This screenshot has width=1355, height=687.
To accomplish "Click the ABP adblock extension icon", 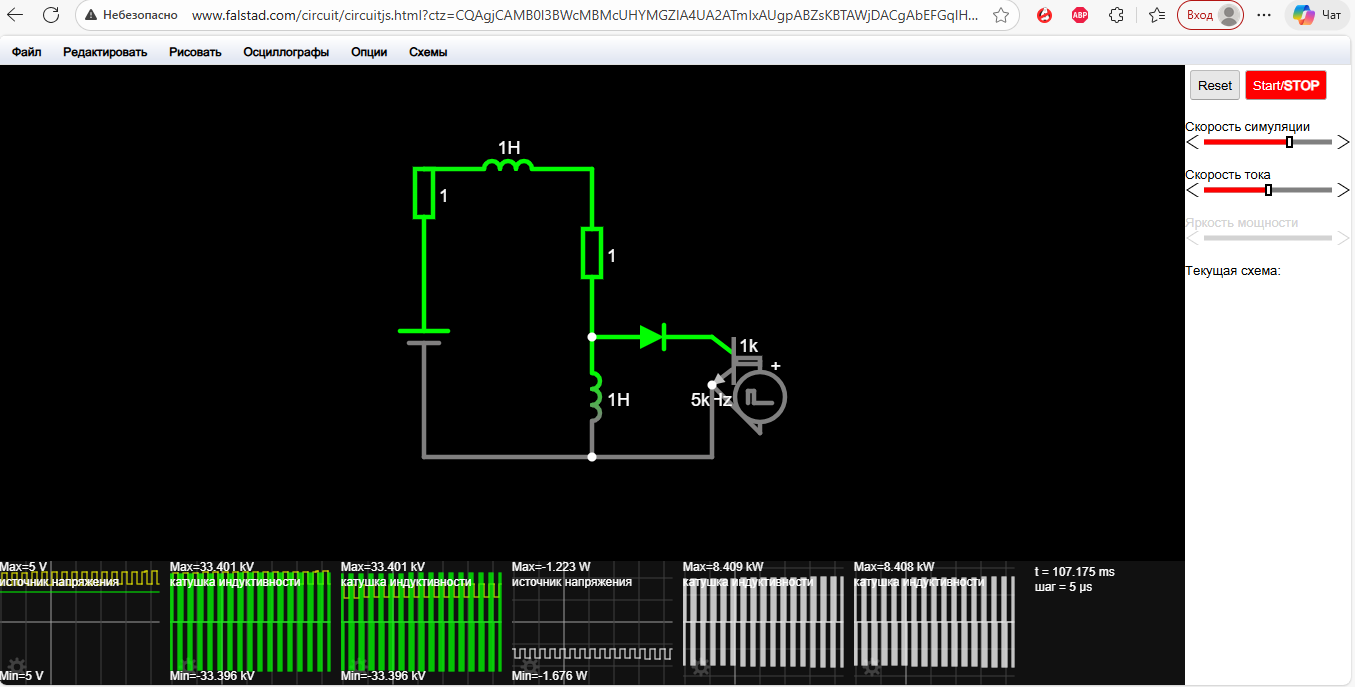I will point(1080,15).
